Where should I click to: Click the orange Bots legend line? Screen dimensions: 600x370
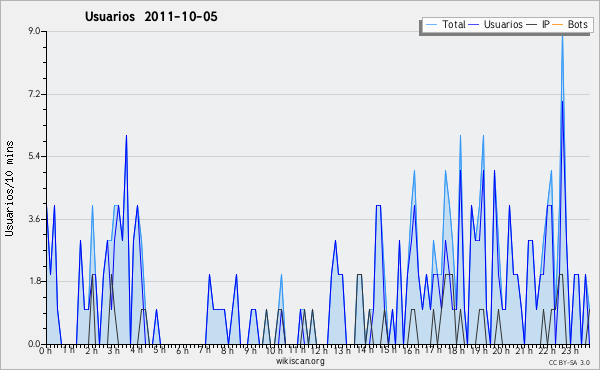tap(558, 25)
